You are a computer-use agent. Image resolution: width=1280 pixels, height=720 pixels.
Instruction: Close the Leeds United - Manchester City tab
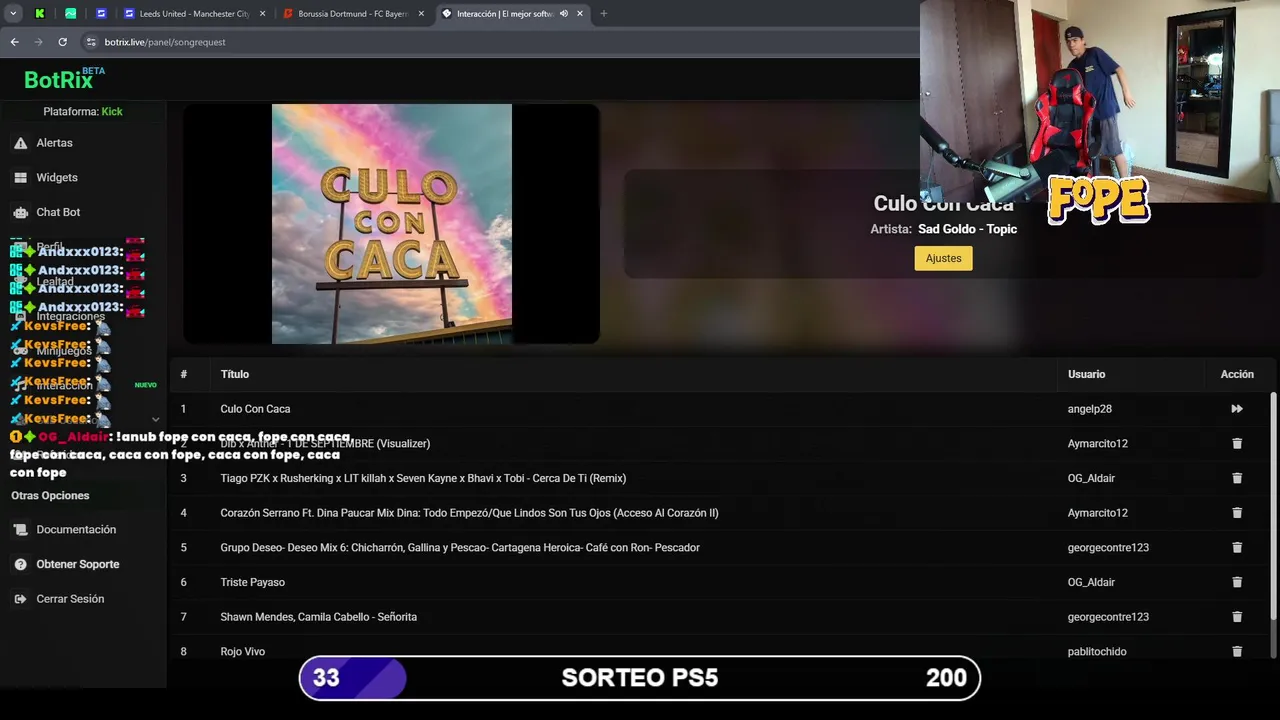(263, 14)
